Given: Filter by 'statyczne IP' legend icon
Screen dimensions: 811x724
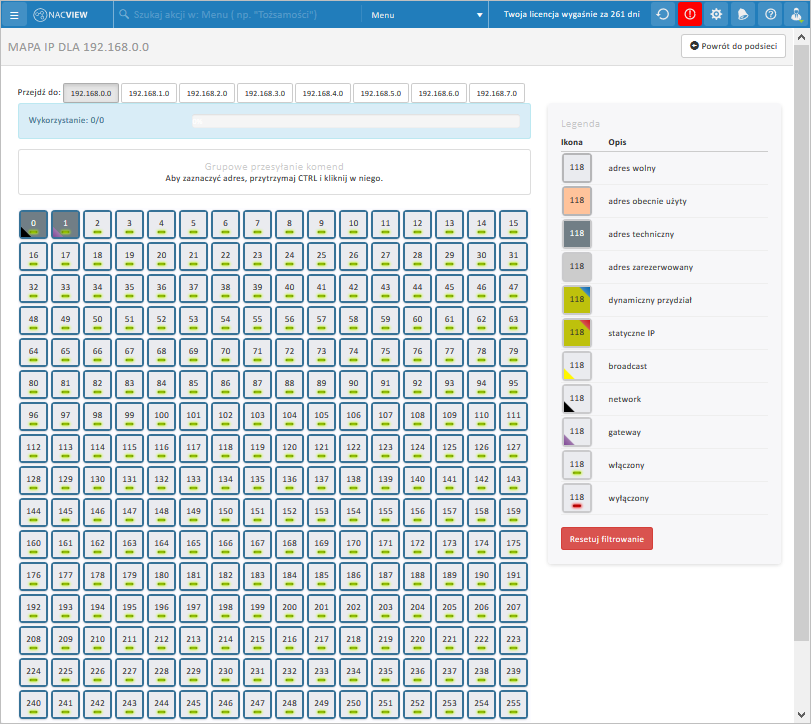Looking at the screenshot, I should coord(576,333).
